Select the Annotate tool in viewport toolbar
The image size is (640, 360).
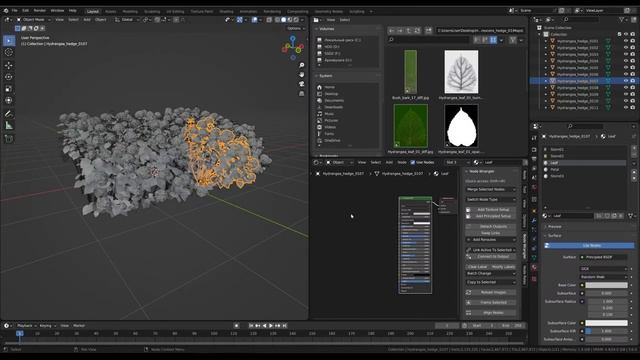click(9, 114)
